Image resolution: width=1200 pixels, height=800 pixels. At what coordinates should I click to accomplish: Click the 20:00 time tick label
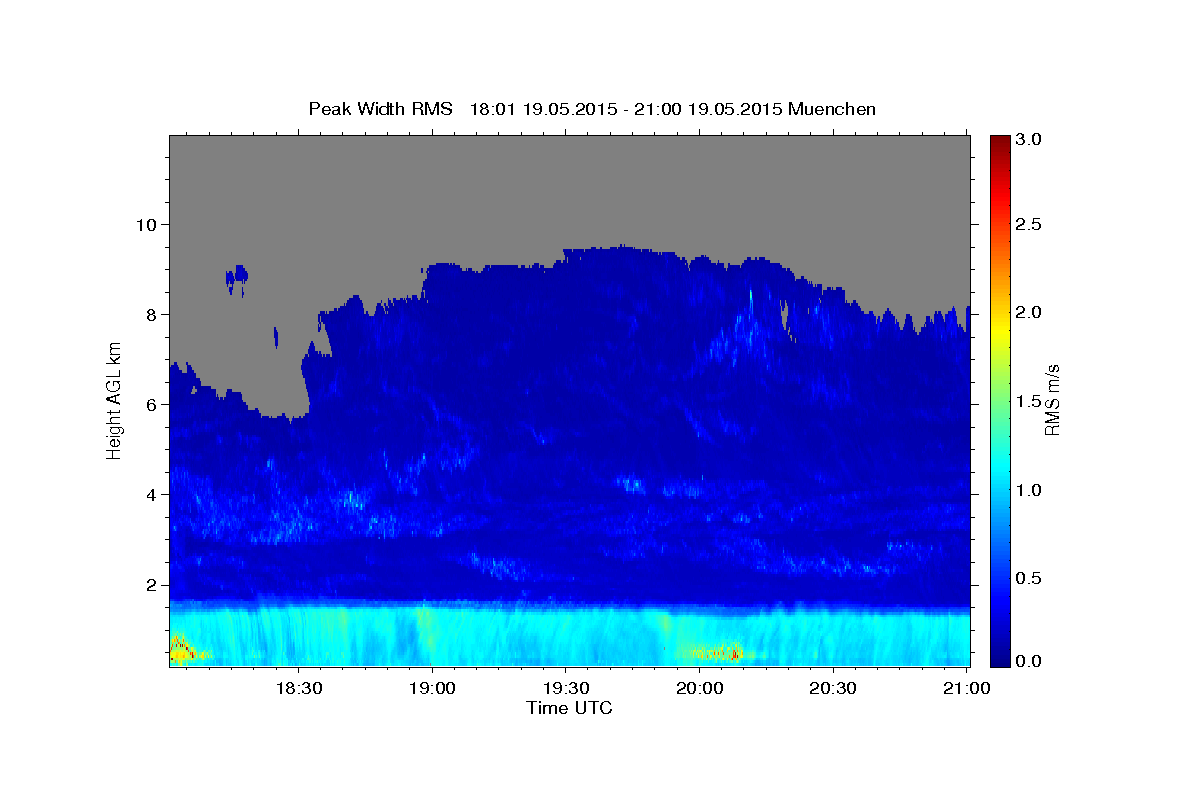[700, 688]
